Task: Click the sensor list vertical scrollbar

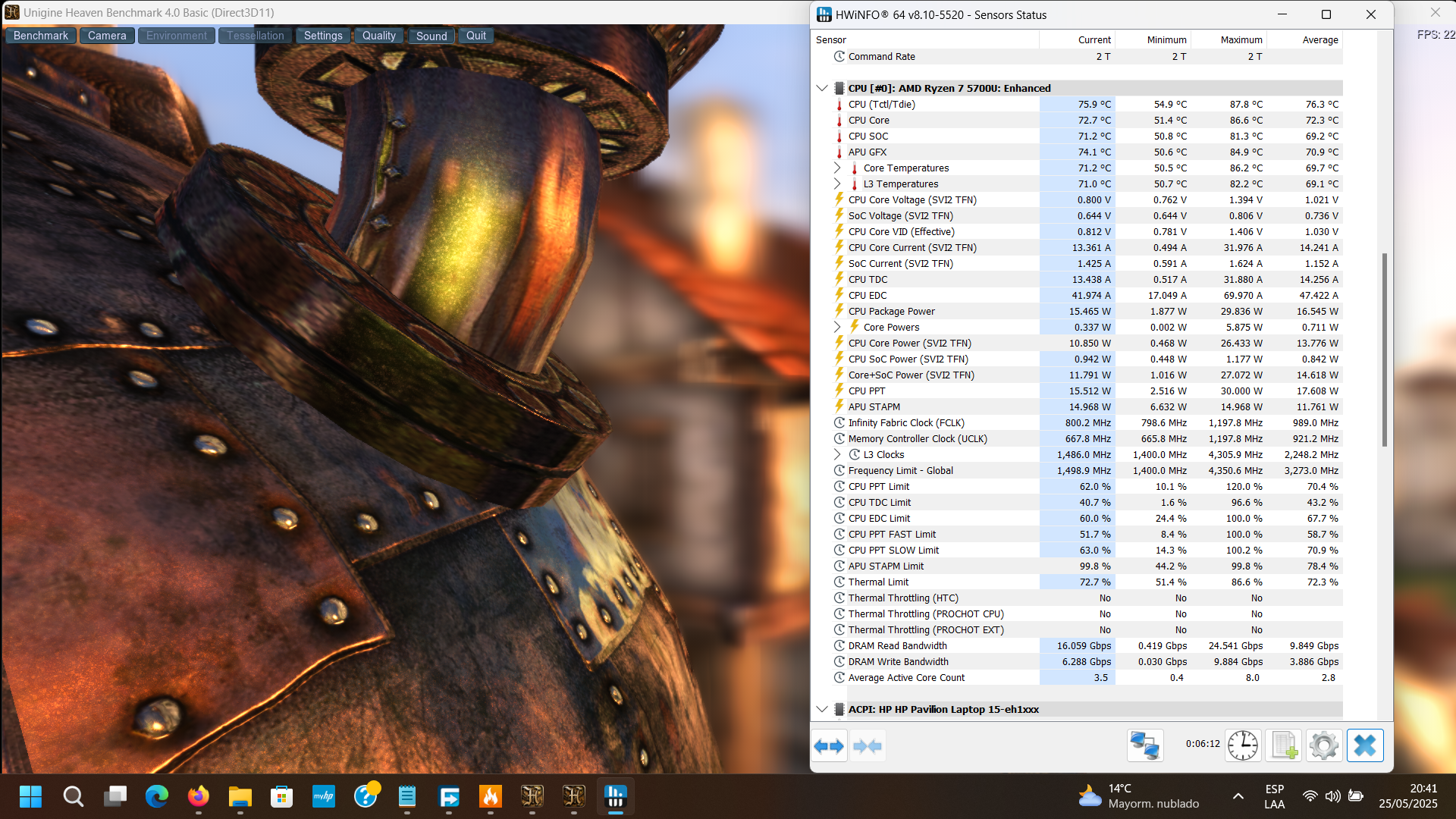Action: [1385, 349]
